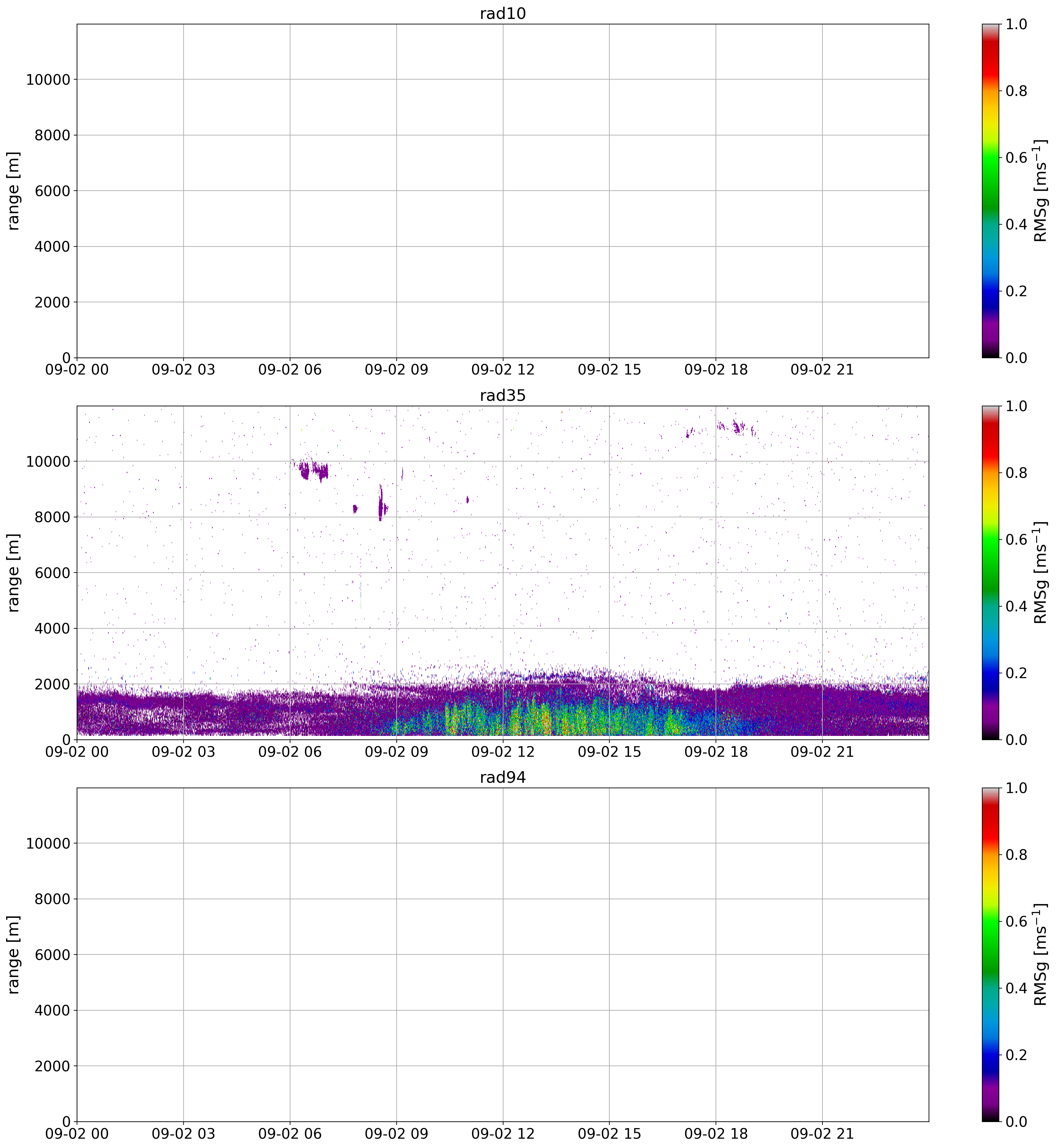Click the 10000 range tick on rad35
Viewport: 1057px width, 1148px height.
48,462
